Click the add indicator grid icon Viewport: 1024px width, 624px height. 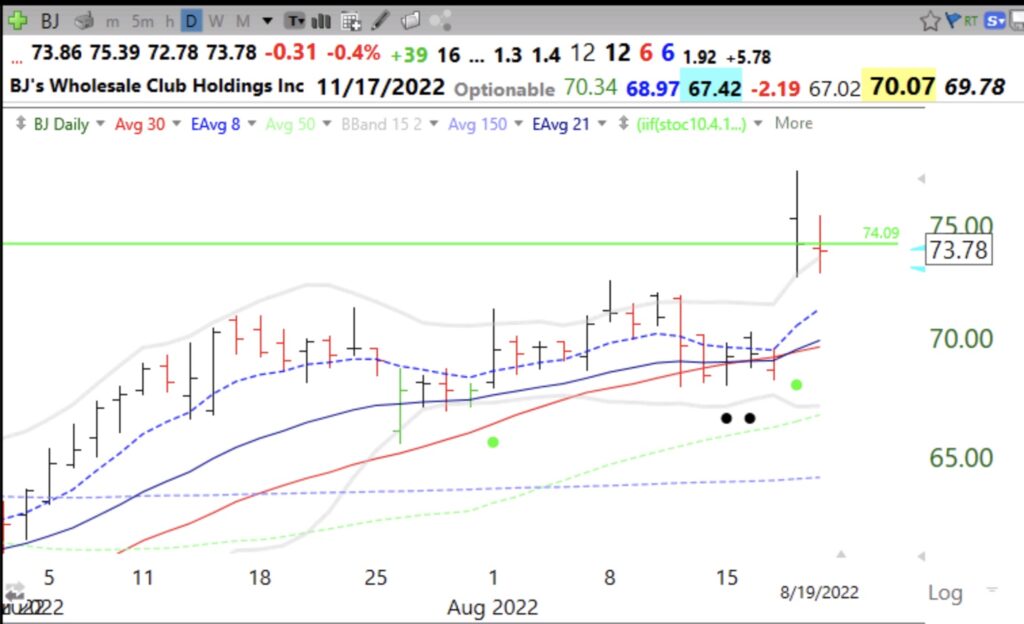pos(351,20)
